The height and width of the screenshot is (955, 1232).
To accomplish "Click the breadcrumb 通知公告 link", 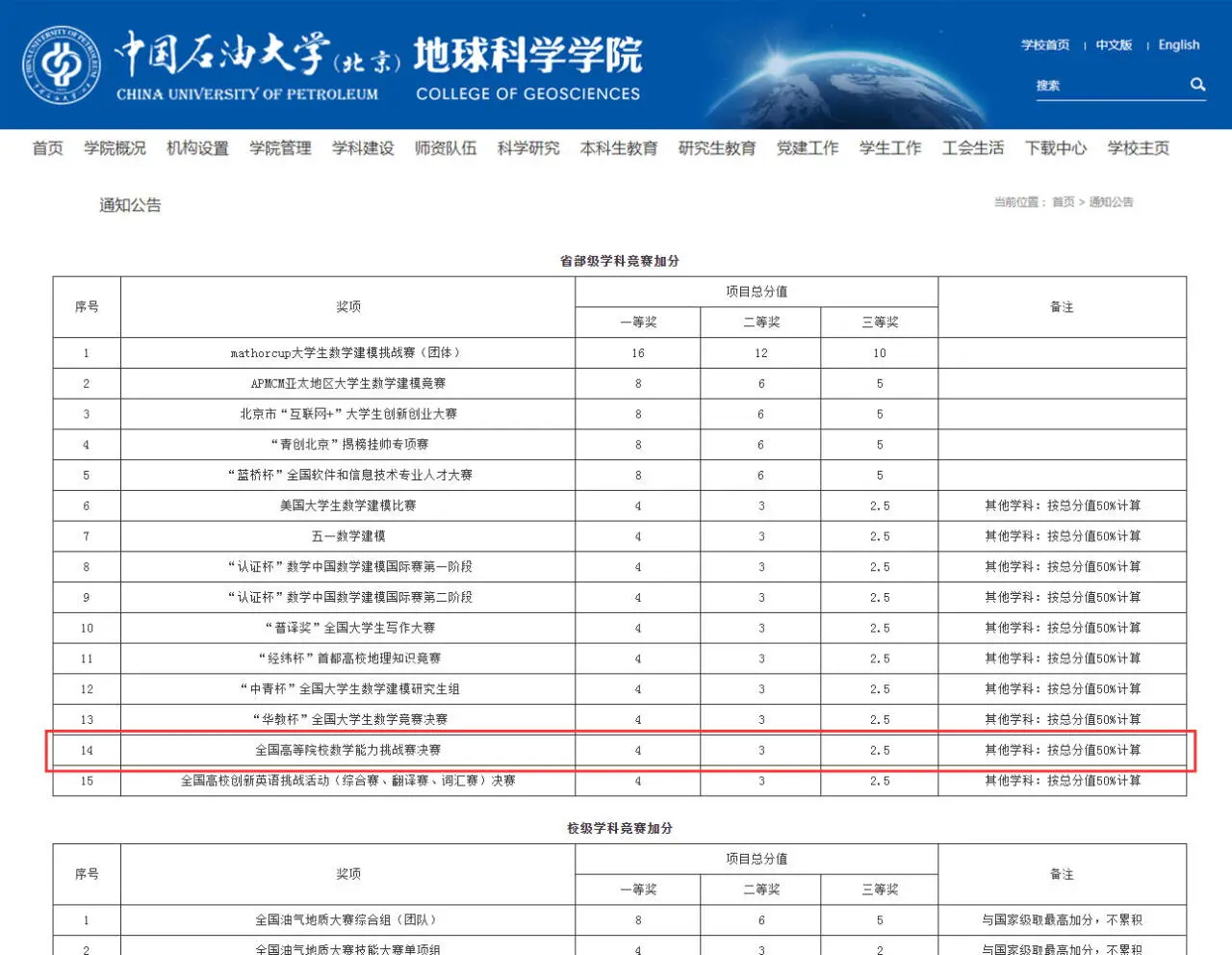I will (x=1112, y=202).
